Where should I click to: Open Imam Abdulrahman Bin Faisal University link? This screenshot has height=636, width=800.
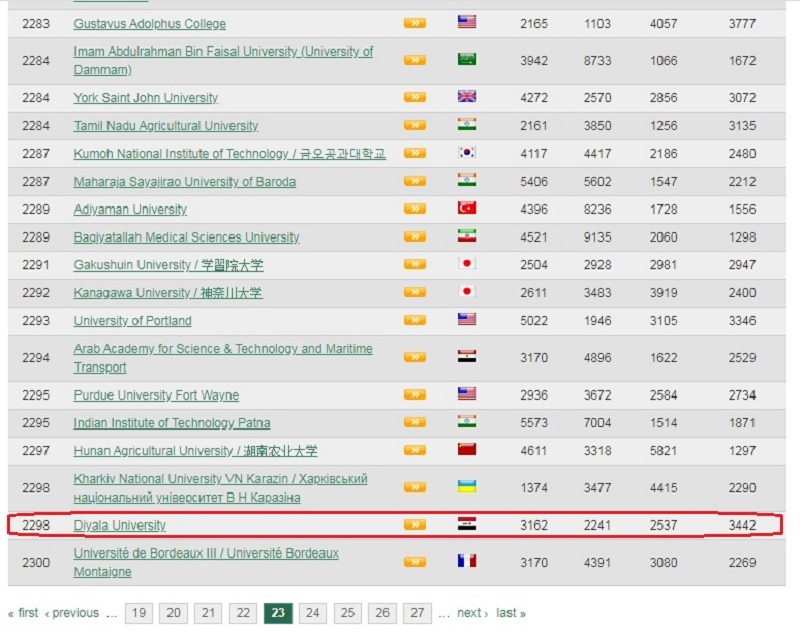click(223, 60)
